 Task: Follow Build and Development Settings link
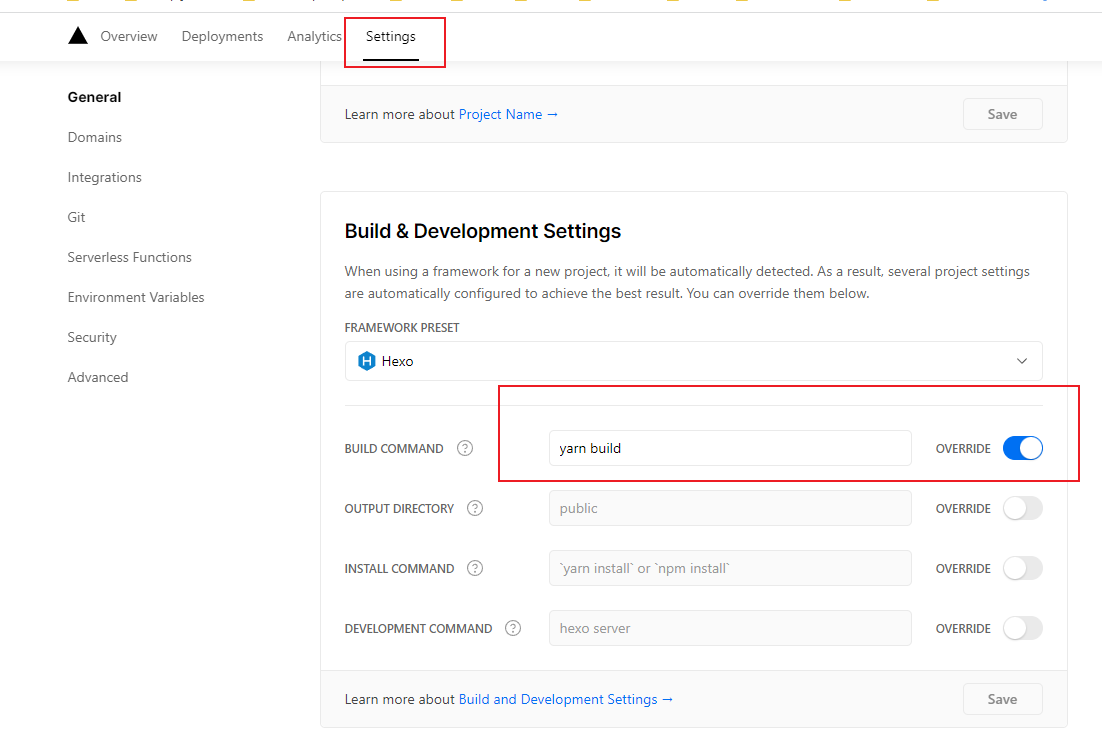tap(566, 699)
